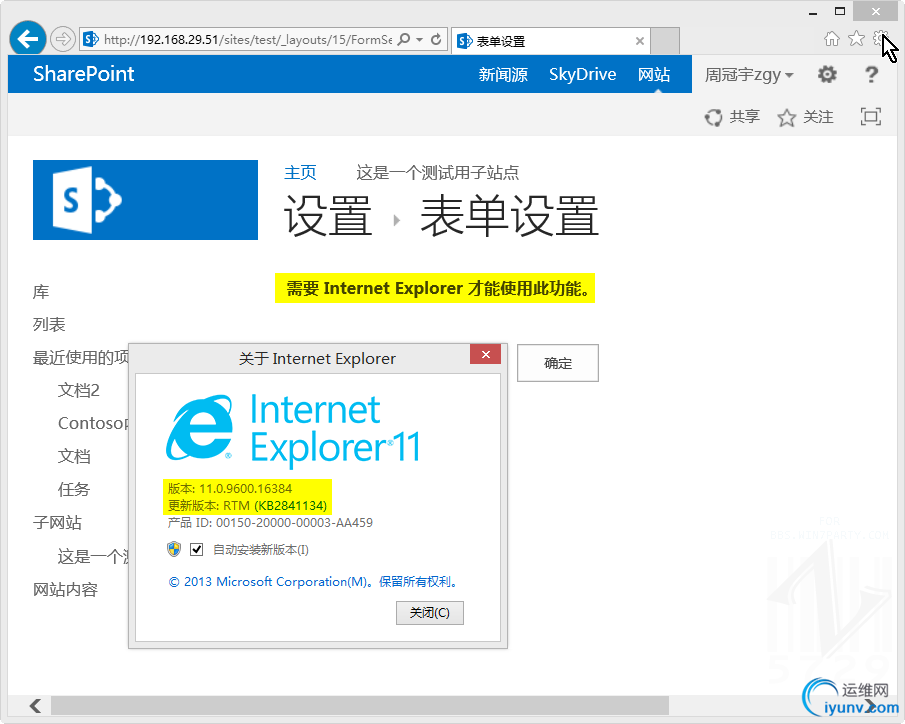Click the browser forward arrow

coord(62,39)
